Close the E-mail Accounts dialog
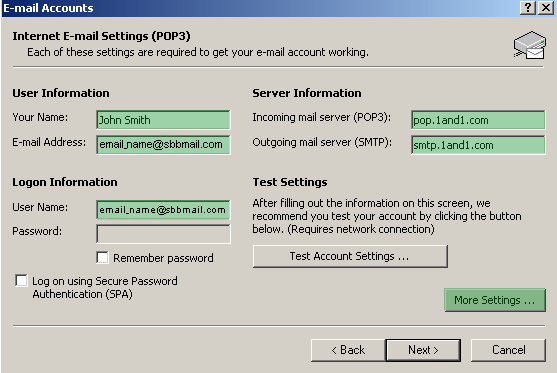This screenshot has height=373, width=557. tap(546, 7)
